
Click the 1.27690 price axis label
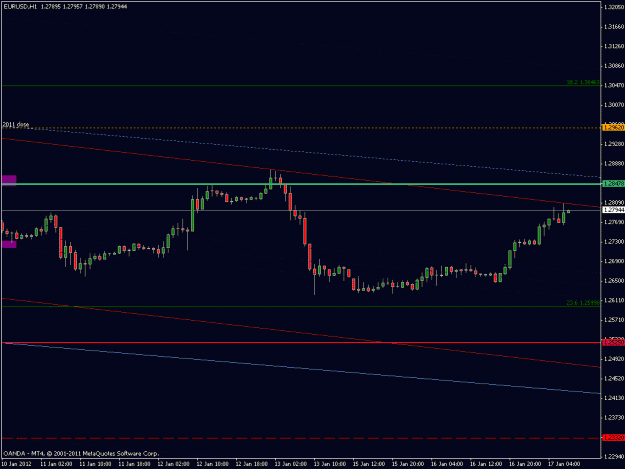click(614, 222)
